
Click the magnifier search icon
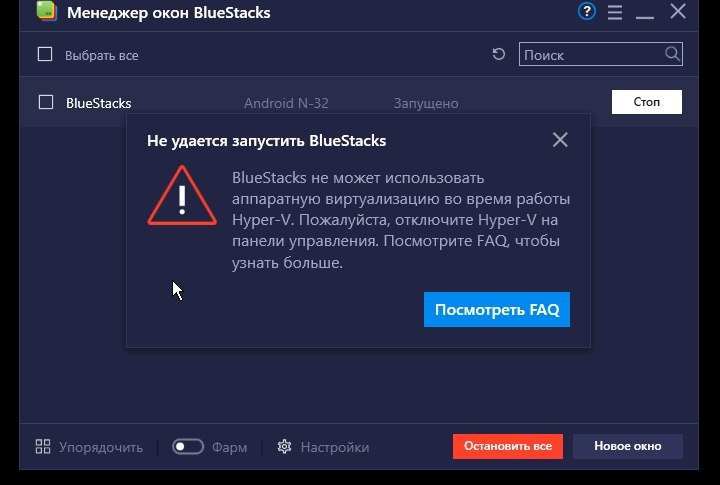672,54
